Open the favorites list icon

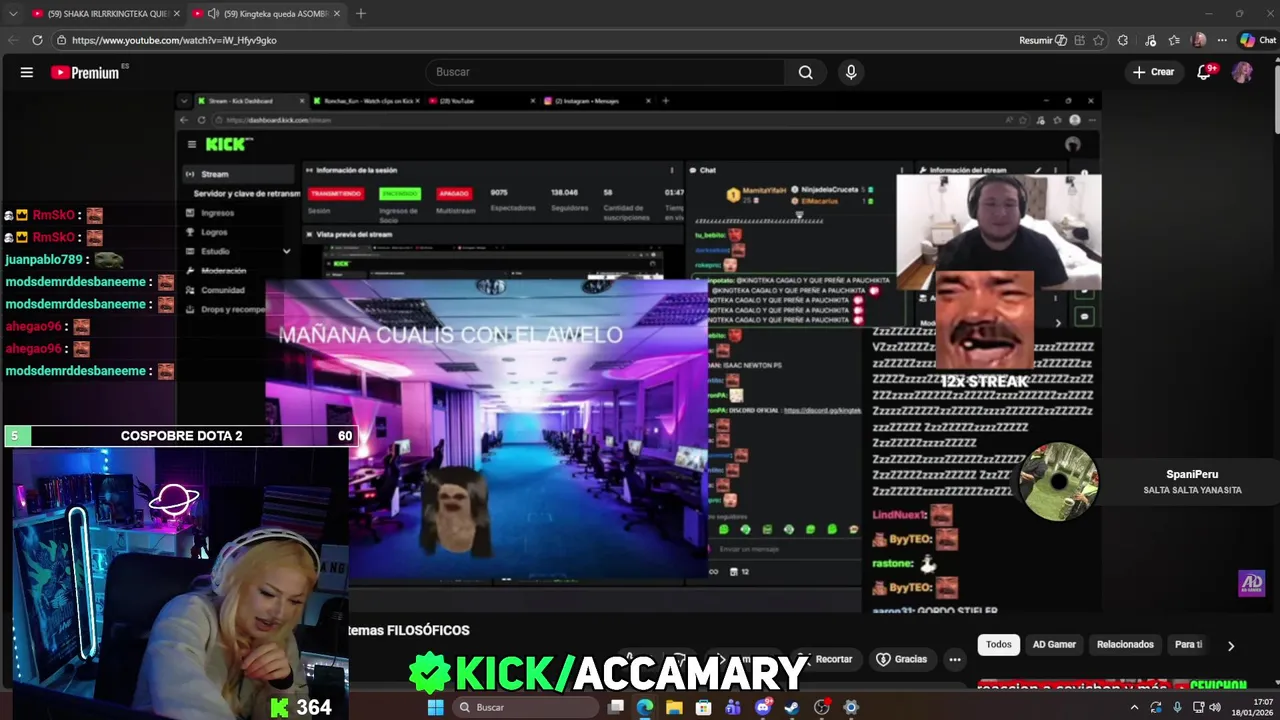click(1174, 40)
